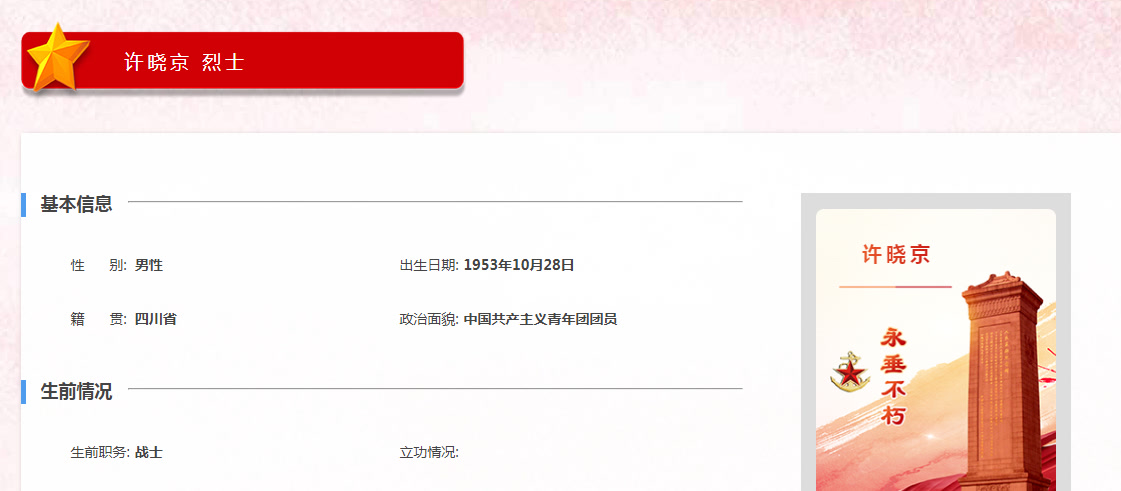Click the 四川省 native place value
The image size is (1121, 491).
pyautogui.click(x=155, y=319)
